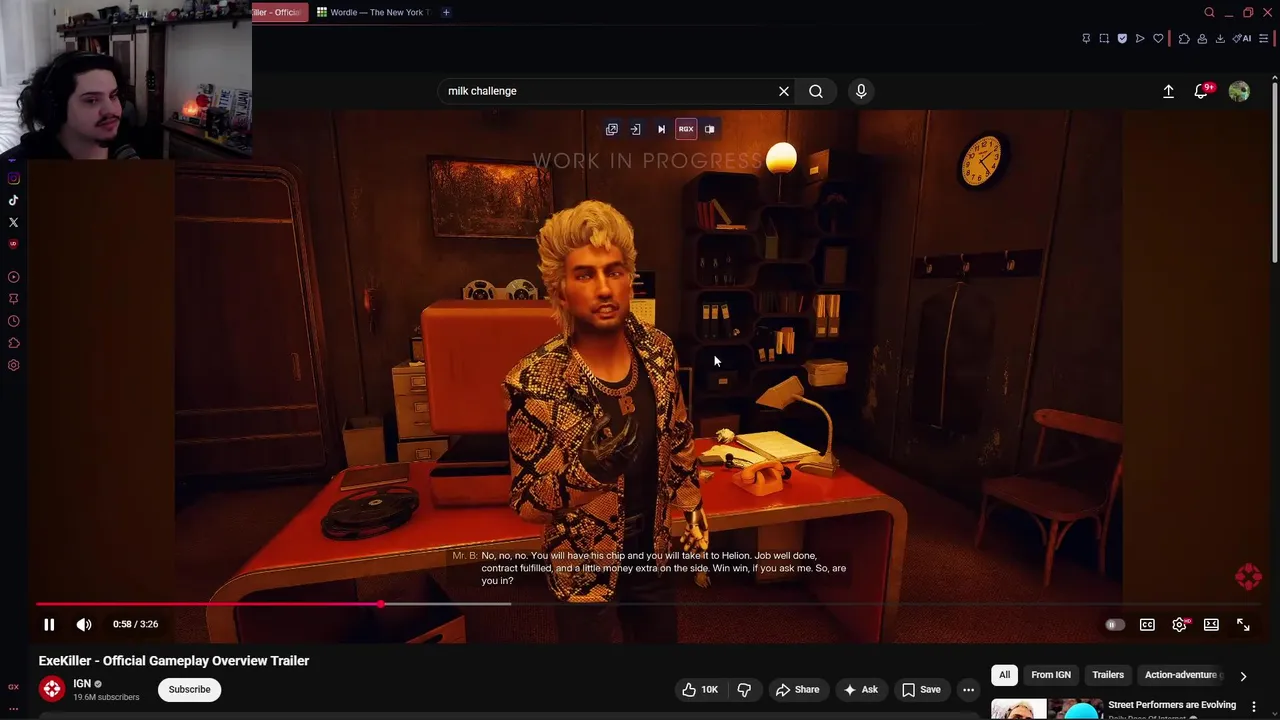Take a snapshot with capture icon

click(1104, 39)
